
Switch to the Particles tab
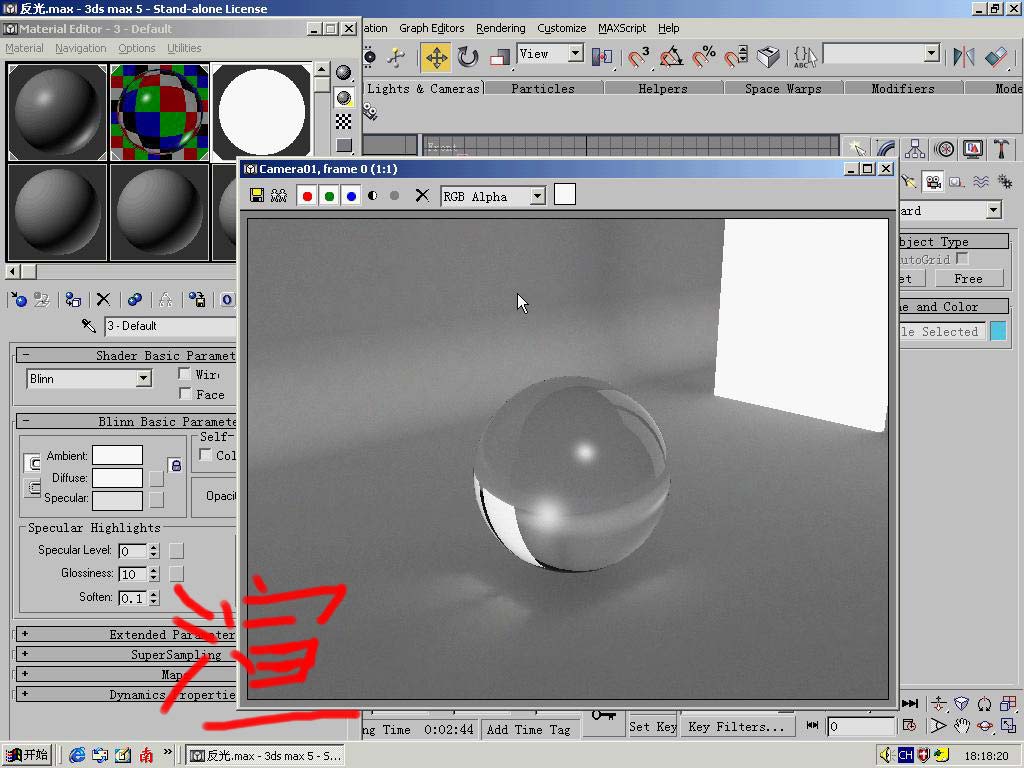(543, 88)
